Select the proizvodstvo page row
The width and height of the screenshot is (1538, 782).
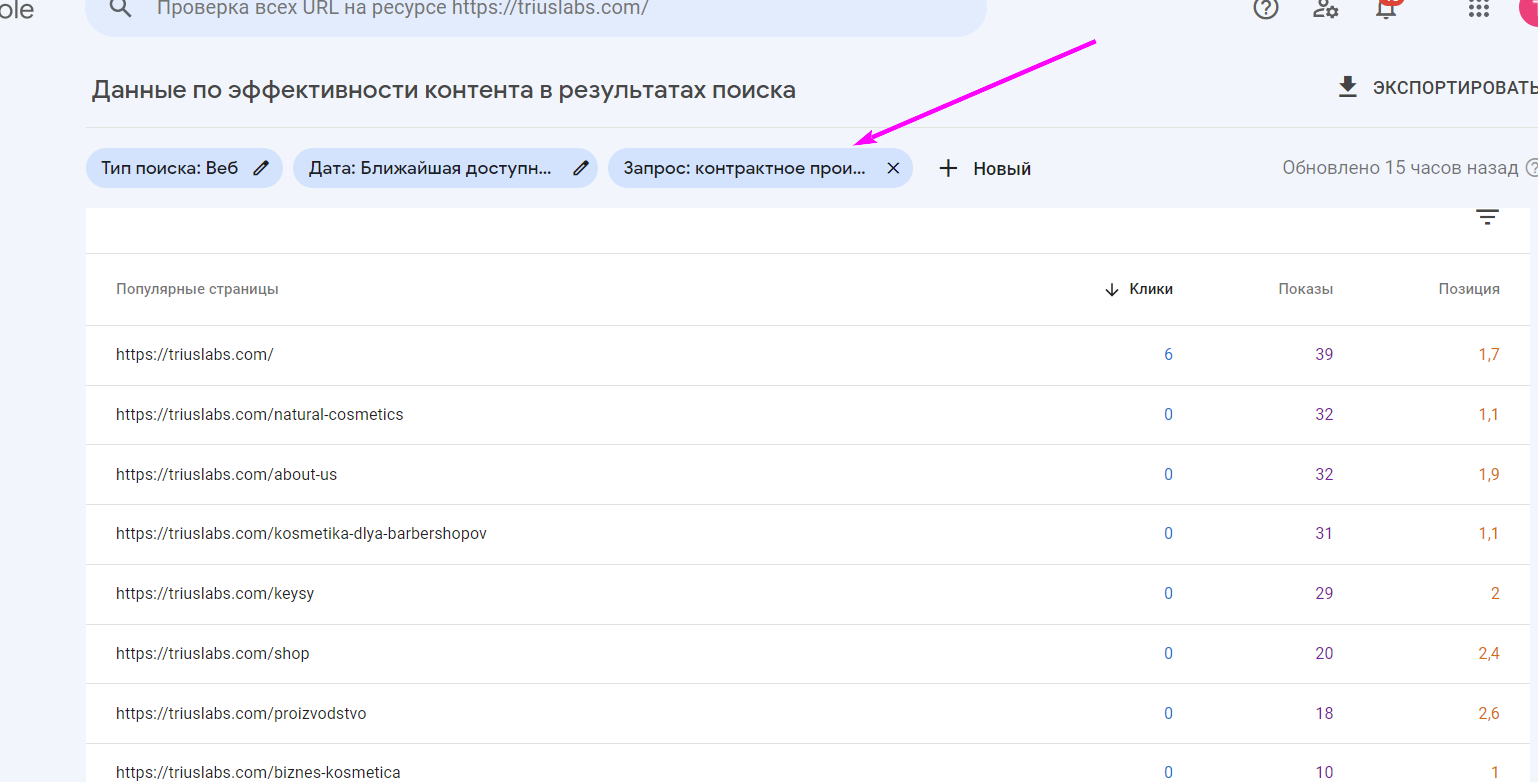click(808, 714)
